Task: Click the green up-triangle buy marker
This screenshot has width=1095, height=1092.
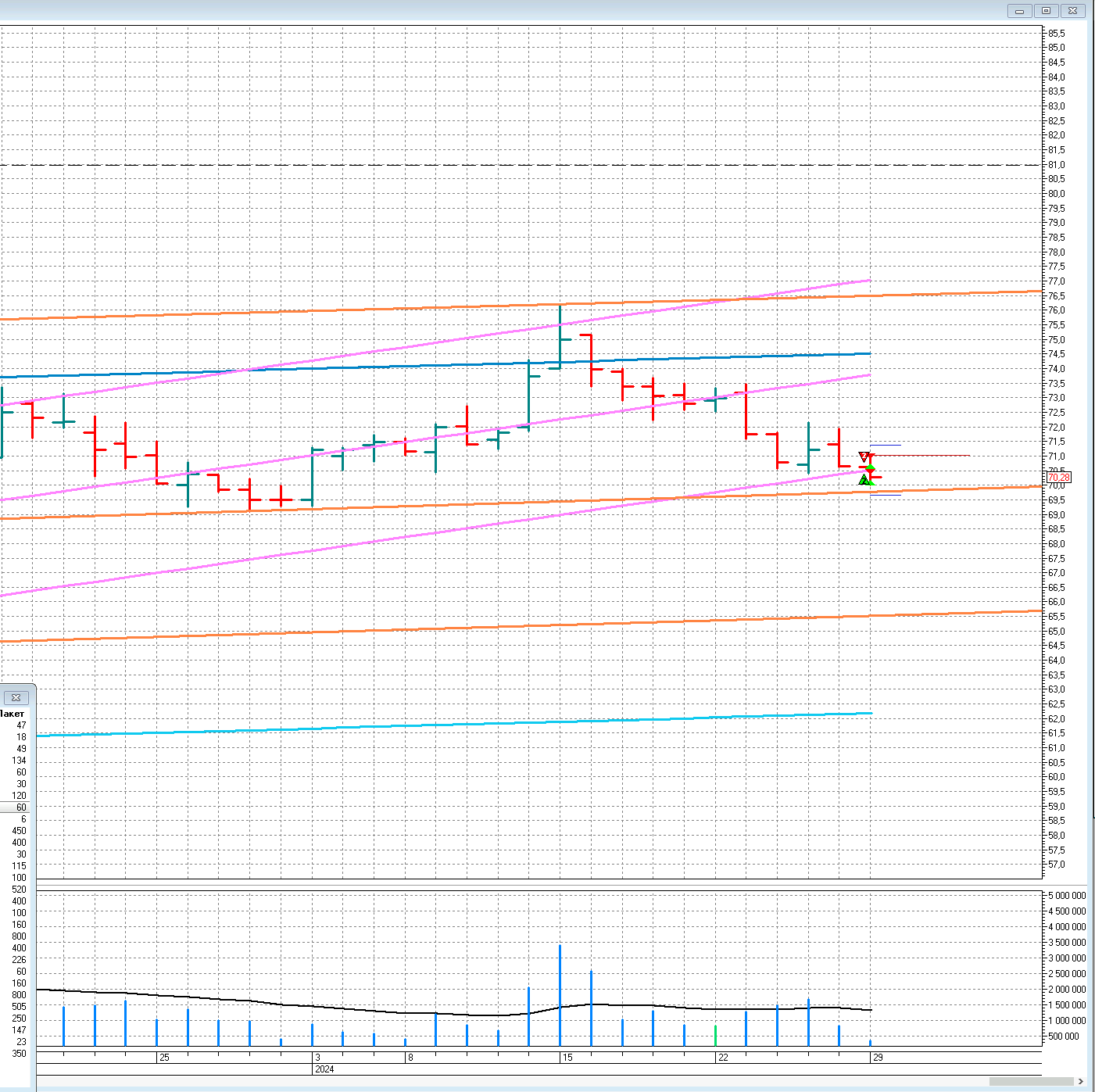Action: pyautogui.click(x=864, y=480)
